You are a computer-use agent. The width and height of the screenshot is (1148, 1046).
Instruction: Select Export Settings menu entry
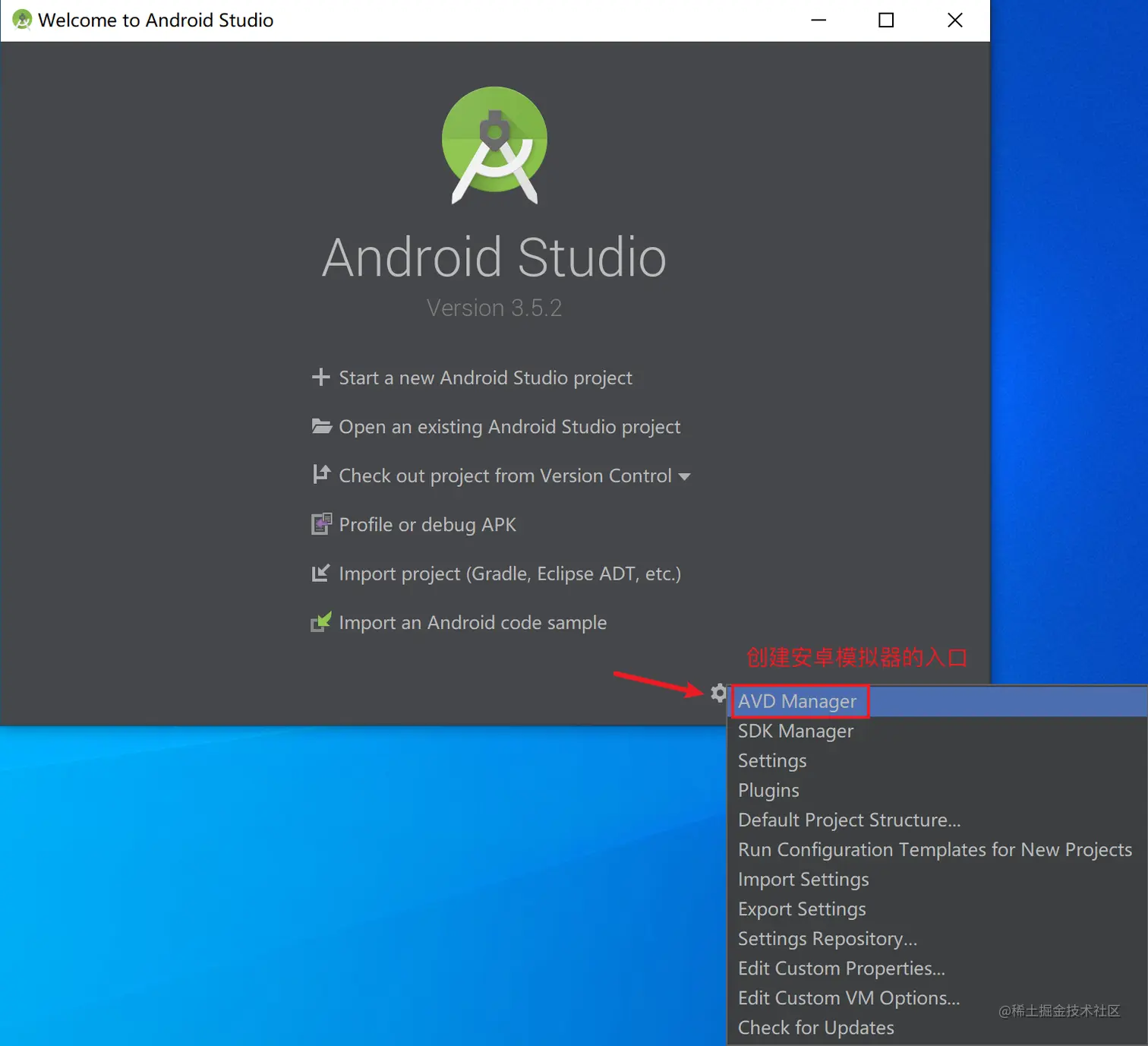[x=938, y=909]
